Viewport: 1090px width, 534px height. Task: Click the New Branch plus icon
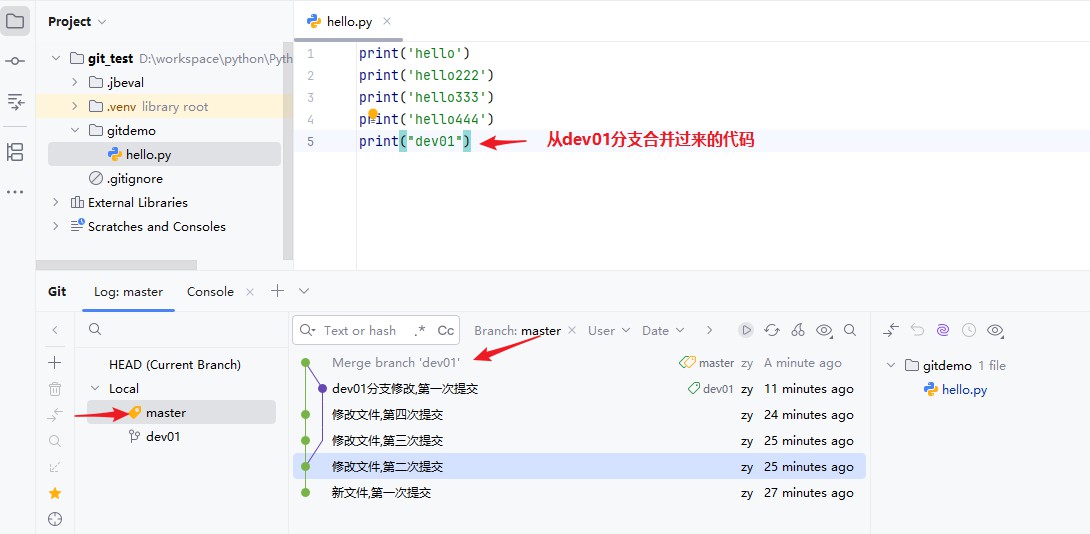click(55, 362)
